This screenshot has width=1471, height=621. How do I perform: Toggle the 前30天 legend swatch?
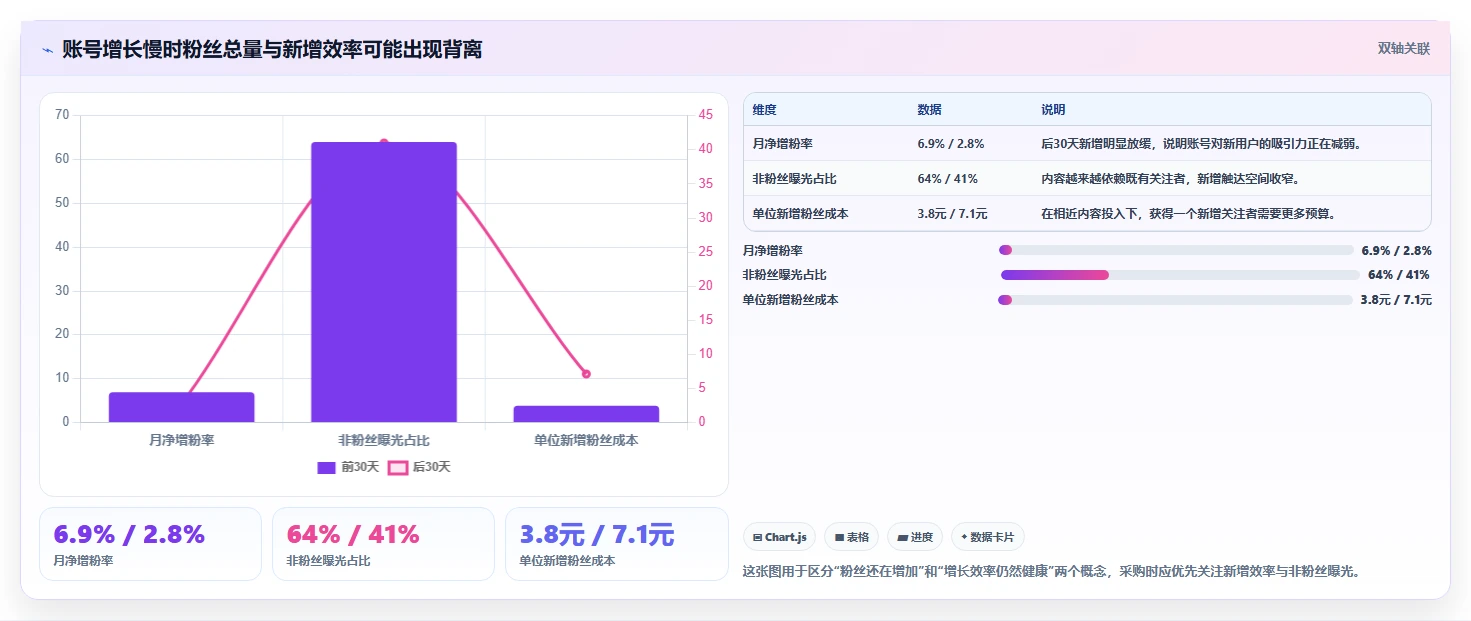coord(326,467)
